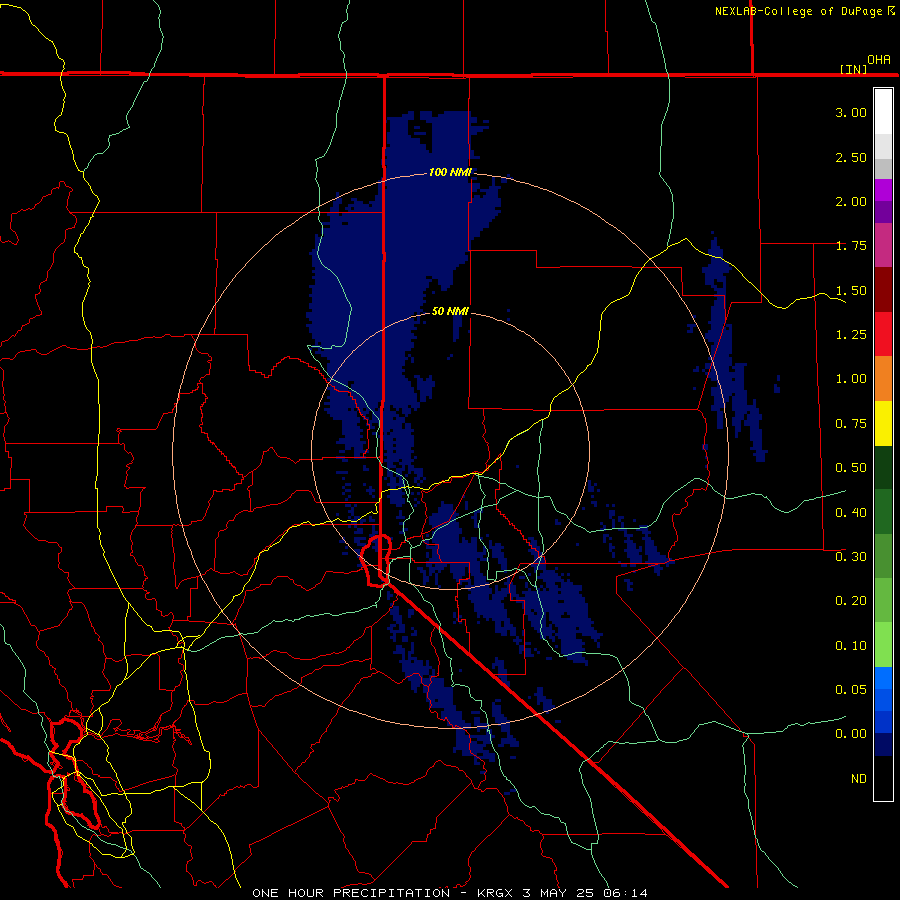
Task: Click the bright magenta swatch on the scale
Action: click(883, 190)
